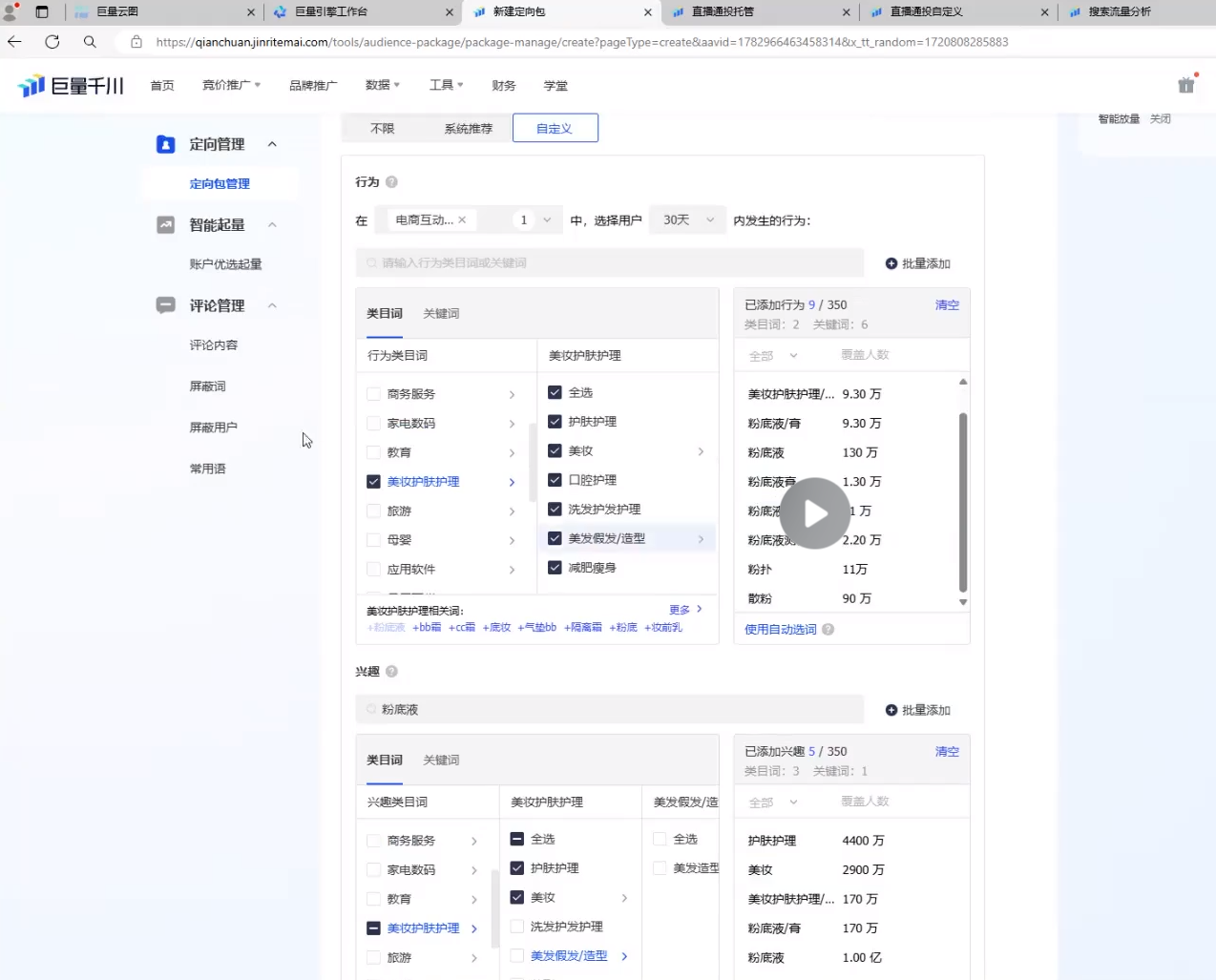Click the 使用自动选词 link
This screenshot has width=1216, height=980.
point(780,630)
